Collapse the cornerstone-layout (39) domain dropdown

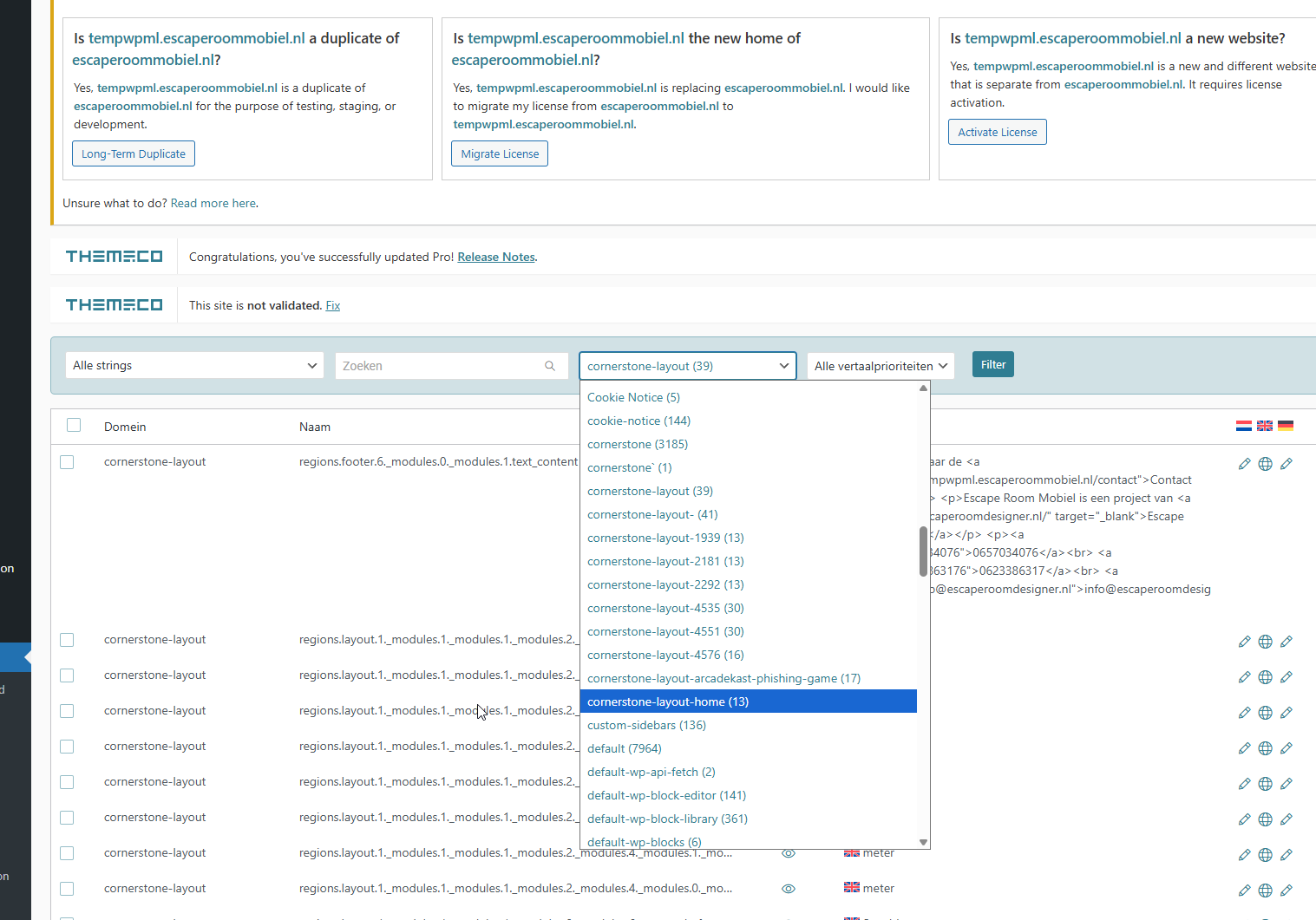(x=688, y=366)
